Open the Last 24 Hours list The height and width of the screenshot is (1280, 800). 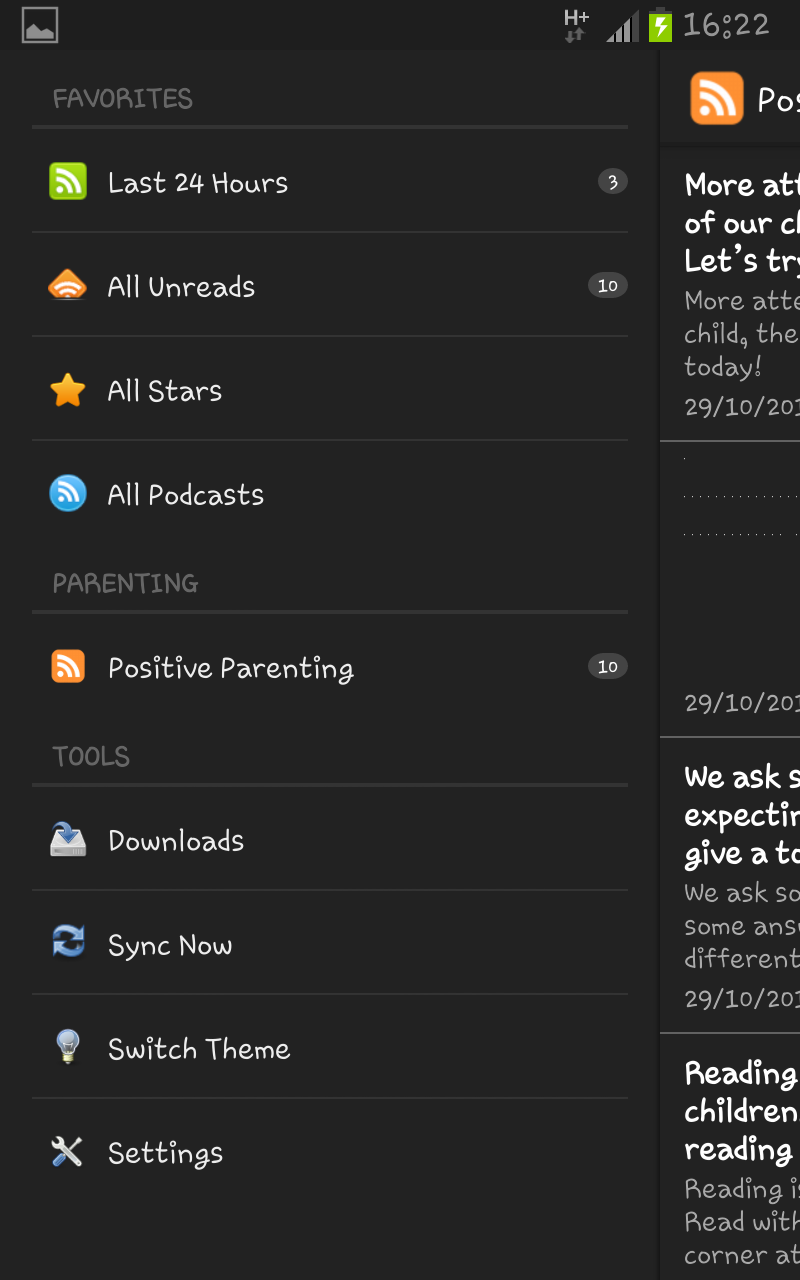pyautogui.click(x=198, y=183)
